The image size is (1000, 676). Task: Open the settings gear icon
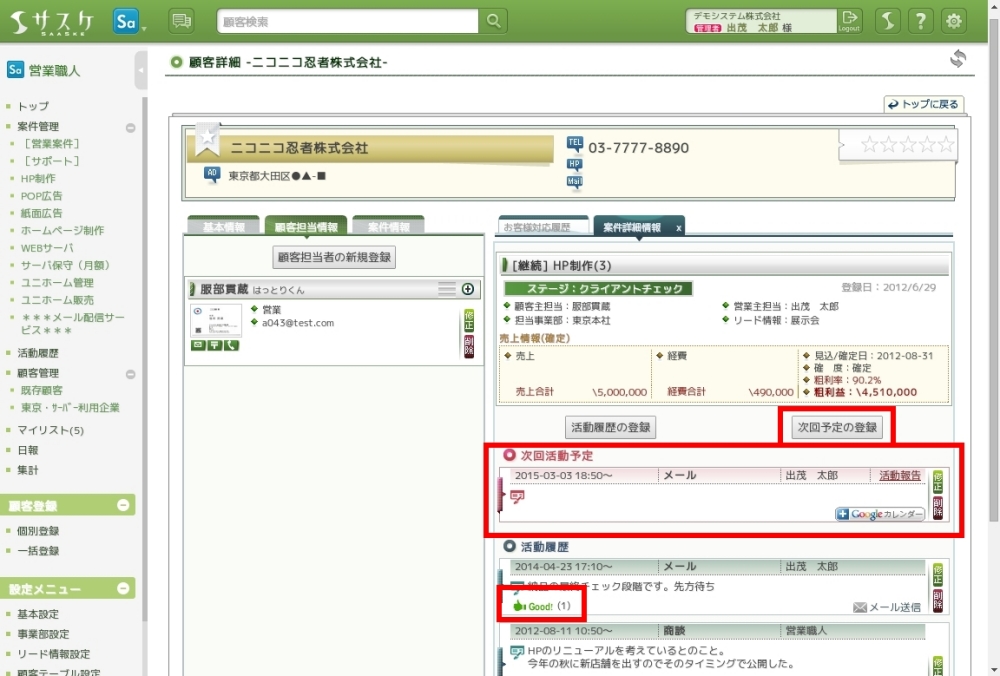point(953,21)
